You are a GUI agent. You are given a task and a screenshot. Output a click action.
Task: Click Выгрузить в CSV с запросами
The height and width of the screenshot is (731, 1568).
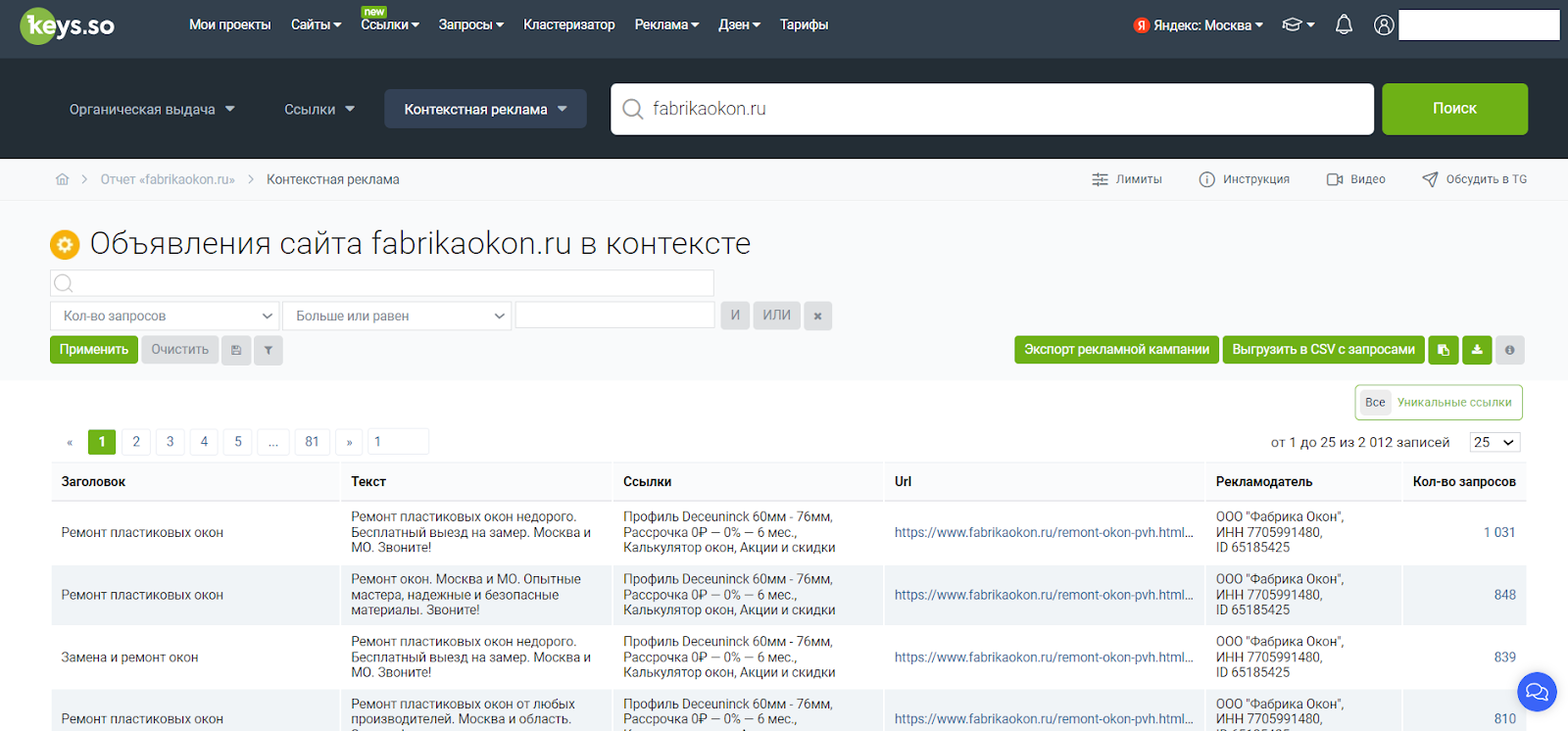tap(1323, 350)
